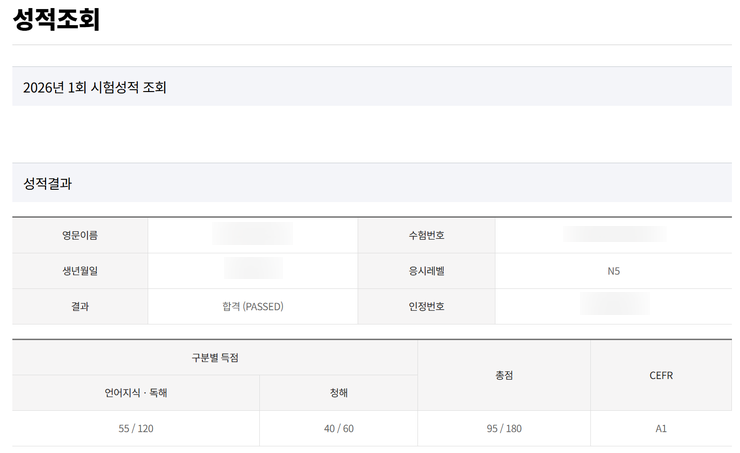Click the 인정번호 label cell

[427, 306]
